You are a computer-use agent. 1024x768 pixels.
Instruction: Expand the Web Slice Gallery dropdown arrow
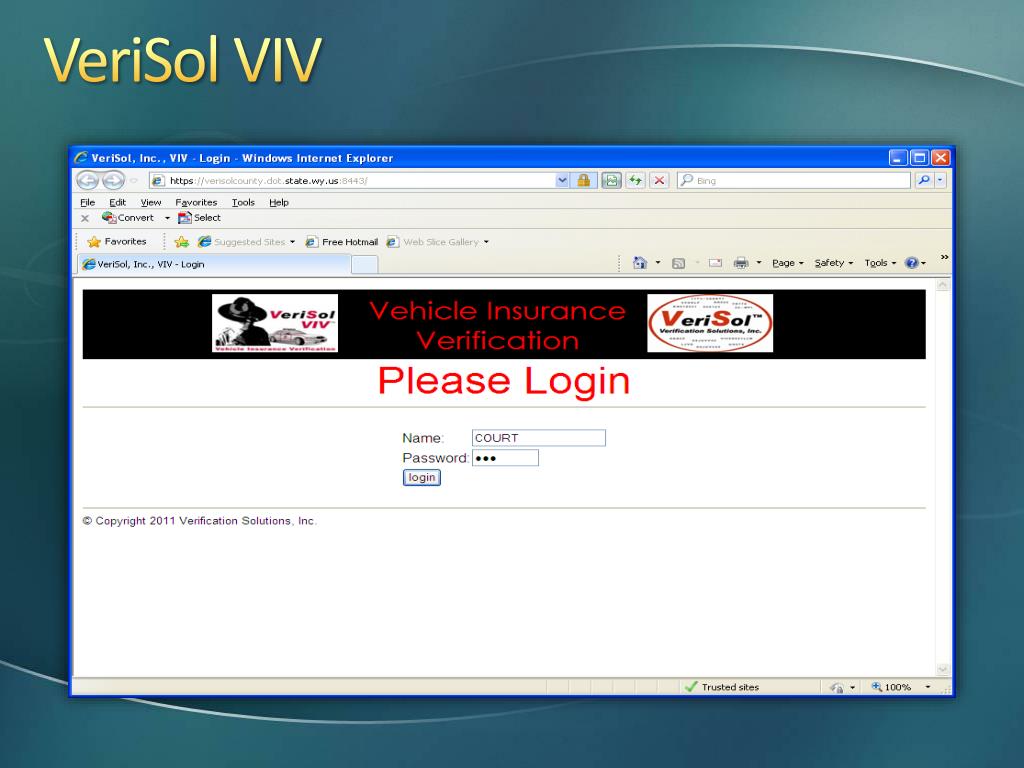click(x=487, y=242)
